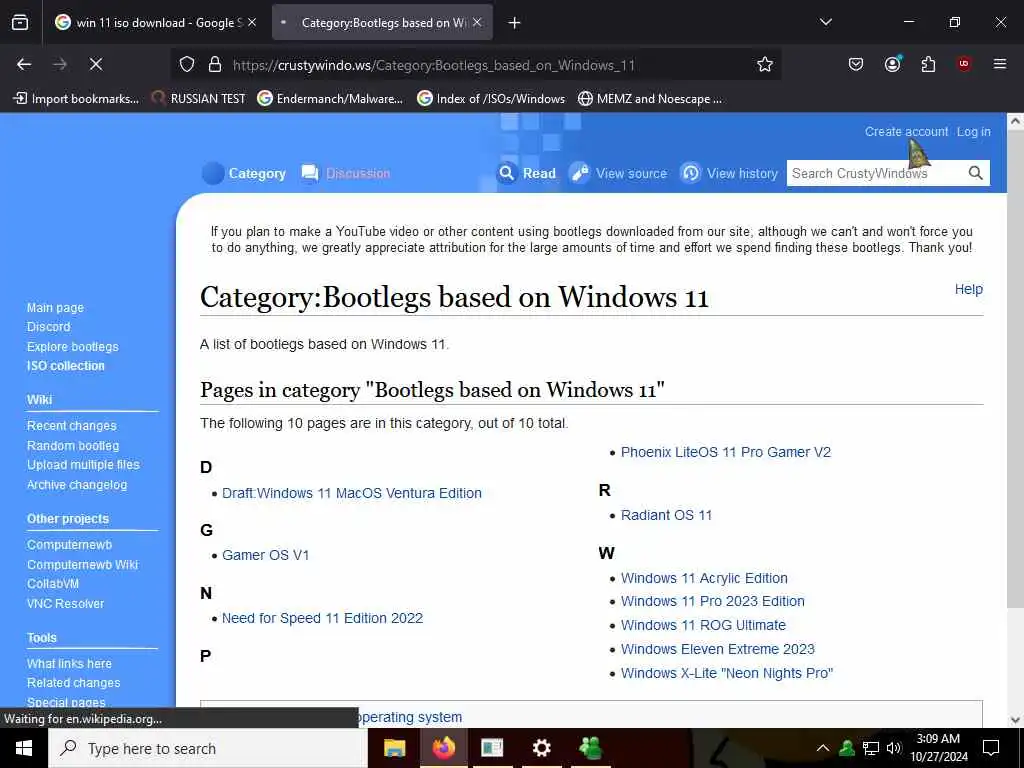Image resolution: width=1024 pixels, height=768 pixels.
Task: Open Pocket save icon
Action: click(x=856, y=64)
